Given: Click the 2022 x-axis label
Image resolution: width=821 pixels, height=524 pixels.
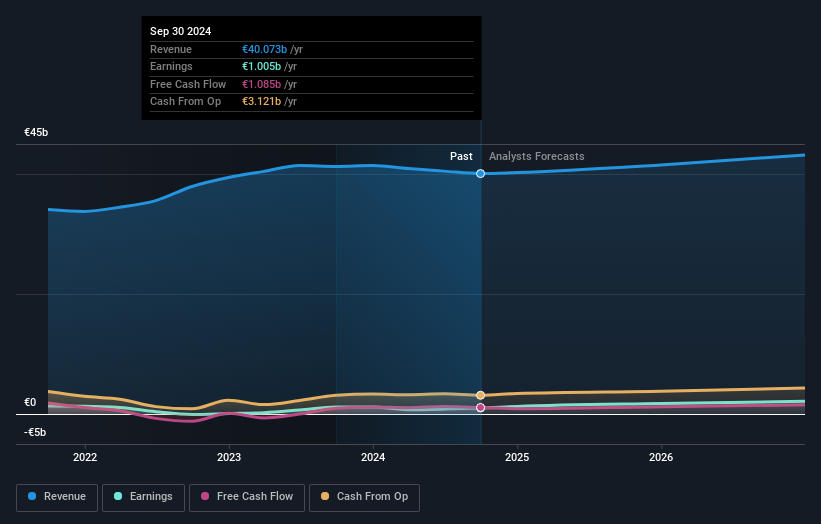Looking at the screenshot, I should click(x=85, y=457).
